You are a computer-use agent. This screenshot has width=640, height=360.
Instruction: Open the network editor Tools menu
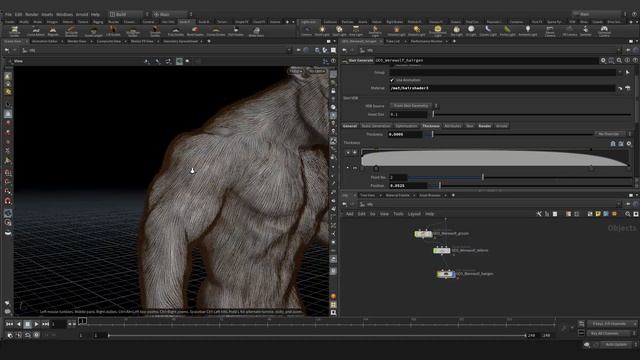398,214
